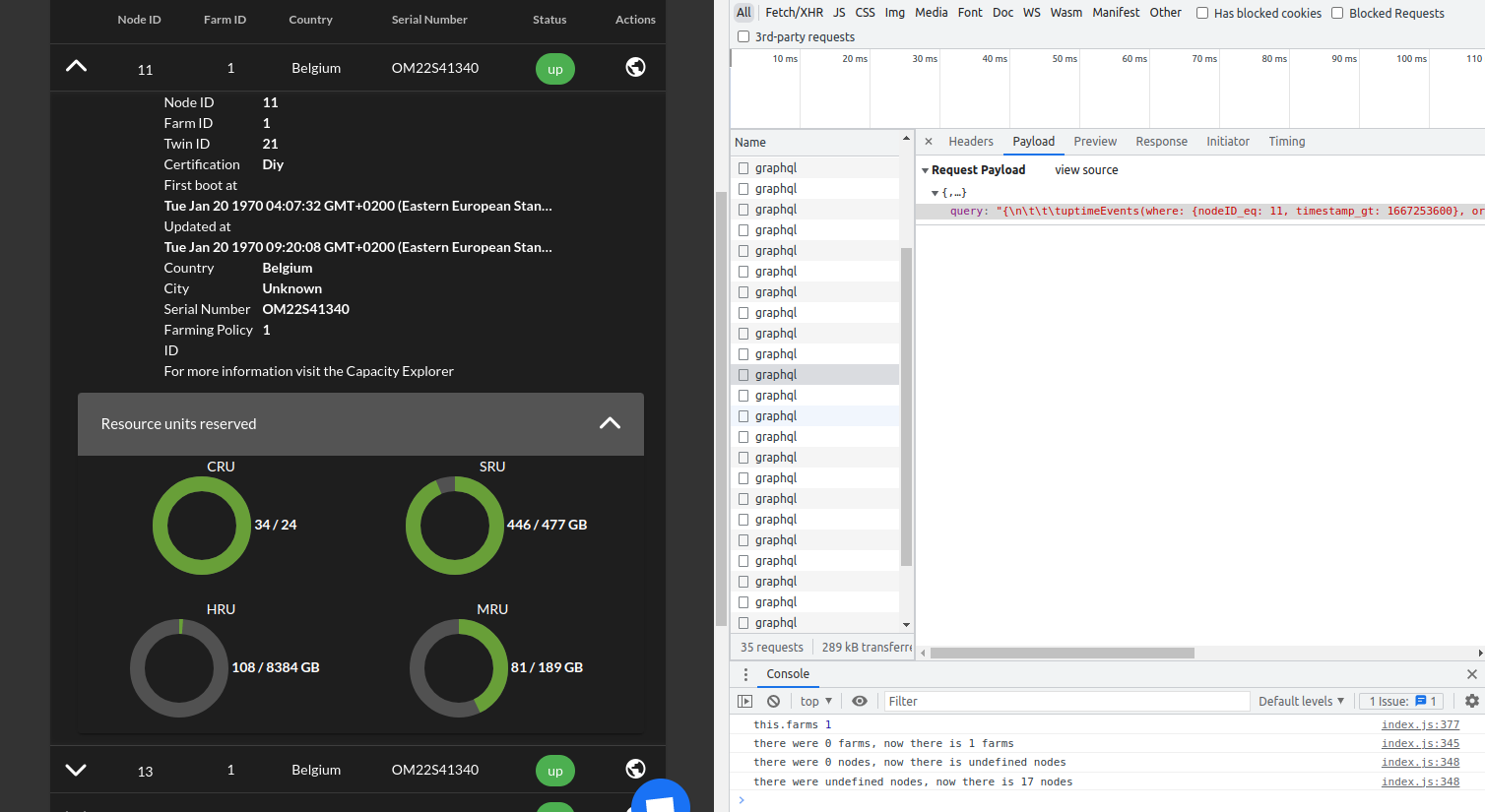Click the globe icon next to node 13
Screen dimensions: 1485x812
point(635,769)
